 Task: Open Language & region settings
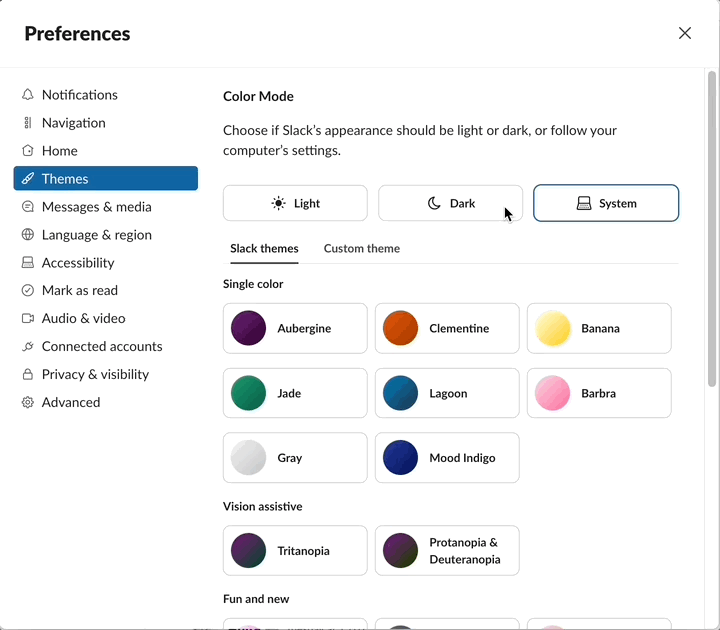[x=96, y=235]
